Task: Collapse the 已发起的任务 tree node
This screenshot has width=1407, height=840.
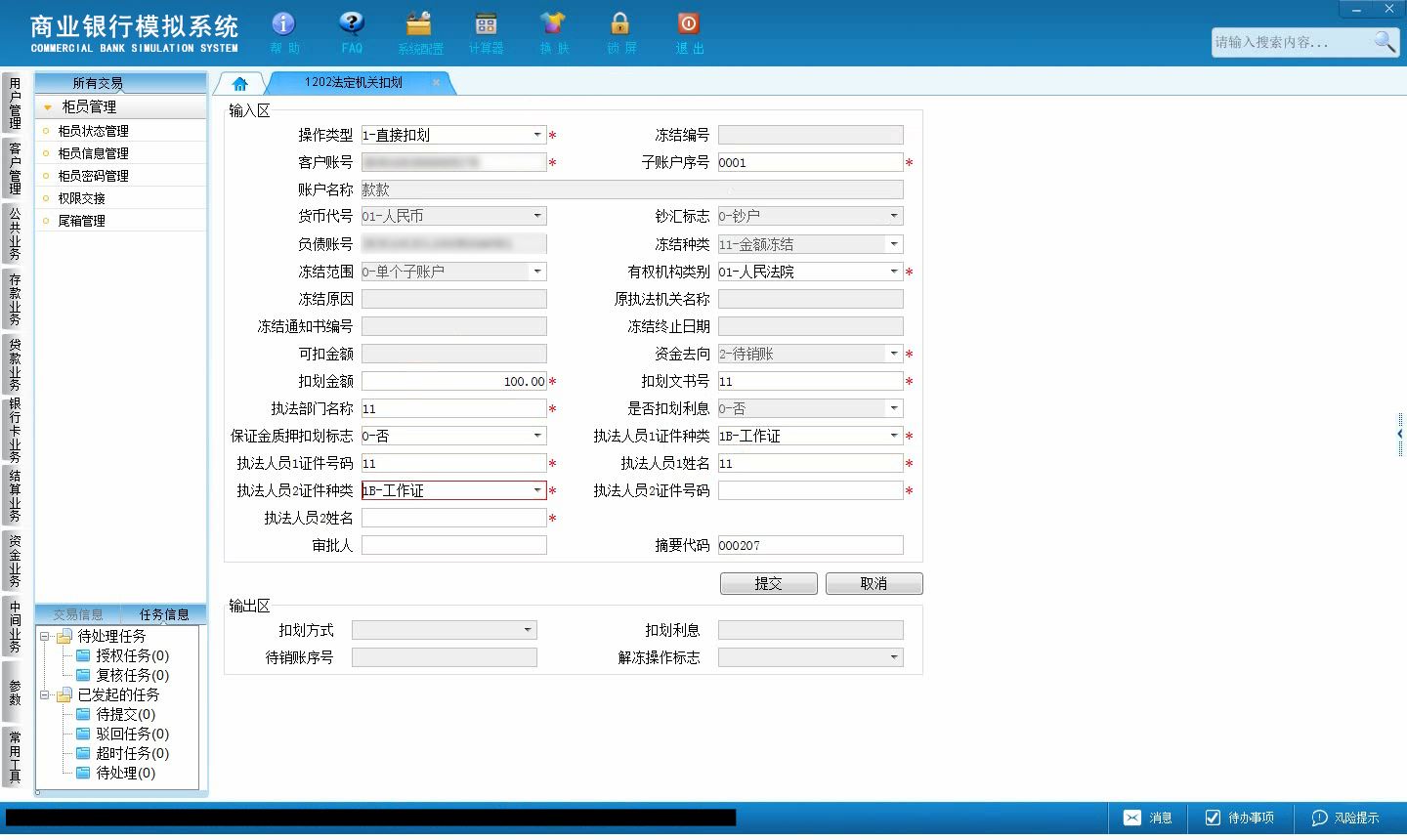Action: click(x=45, y=694)
